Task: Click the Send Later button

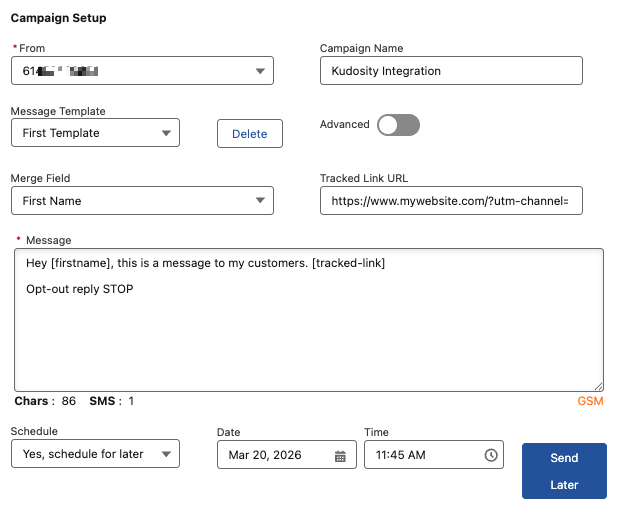Action: pyautogui.click(x=564, y=471)
